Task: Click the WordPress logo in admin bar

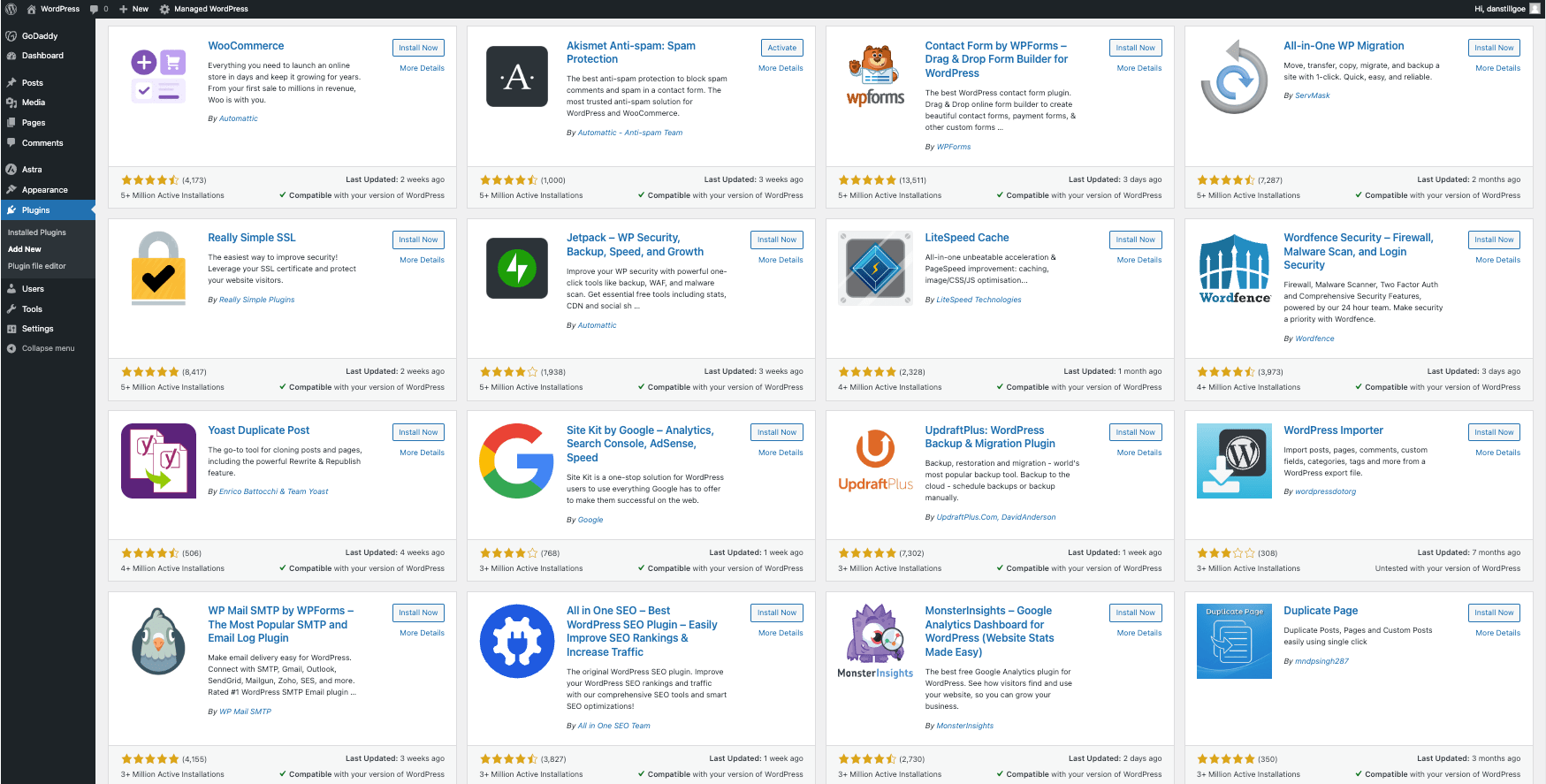Action: point(11,9)
